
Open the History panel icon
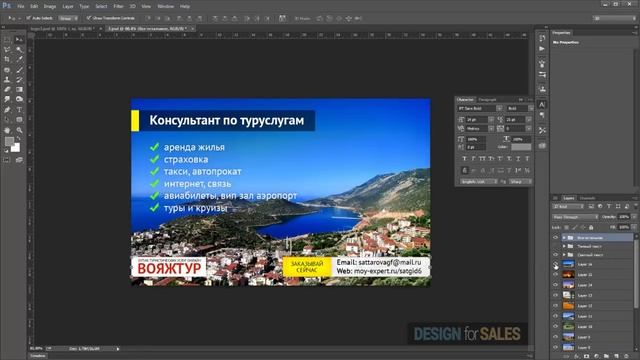542,38
